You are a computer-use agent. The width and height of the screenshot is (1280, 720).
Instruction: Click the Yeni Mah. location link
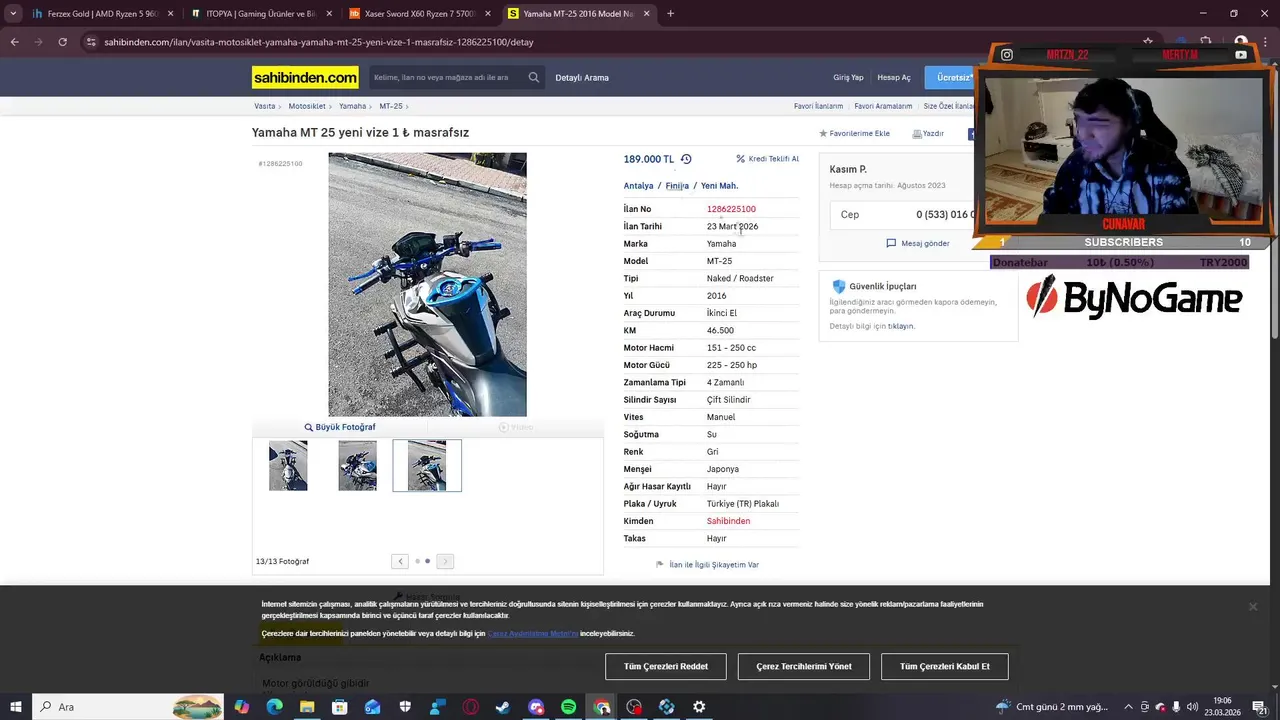point(719,186)
